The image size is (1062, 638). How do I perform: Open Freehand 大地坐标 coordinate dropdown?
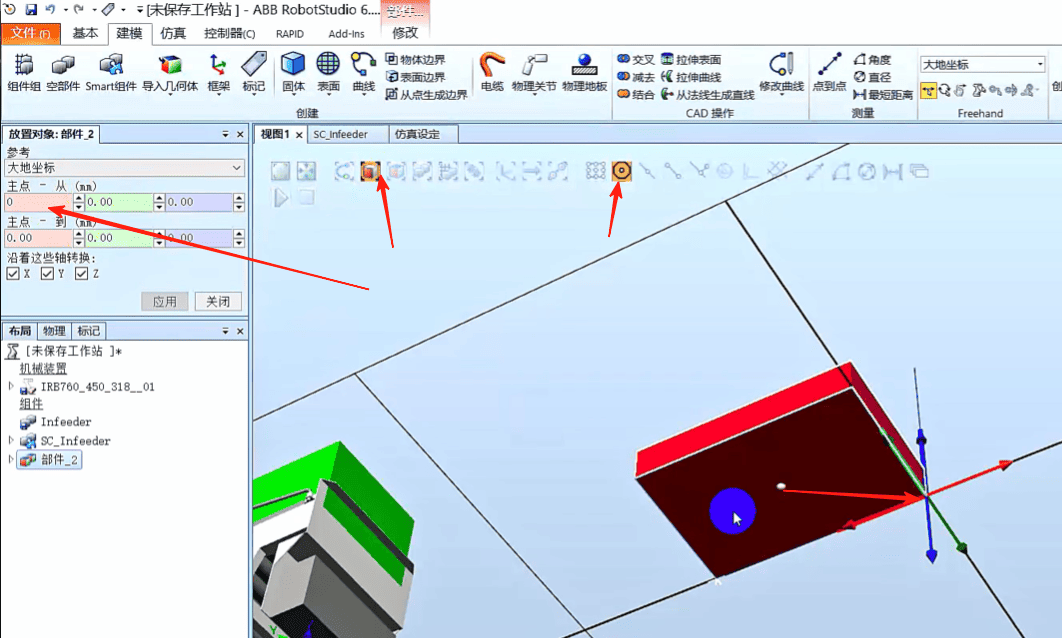982,64
